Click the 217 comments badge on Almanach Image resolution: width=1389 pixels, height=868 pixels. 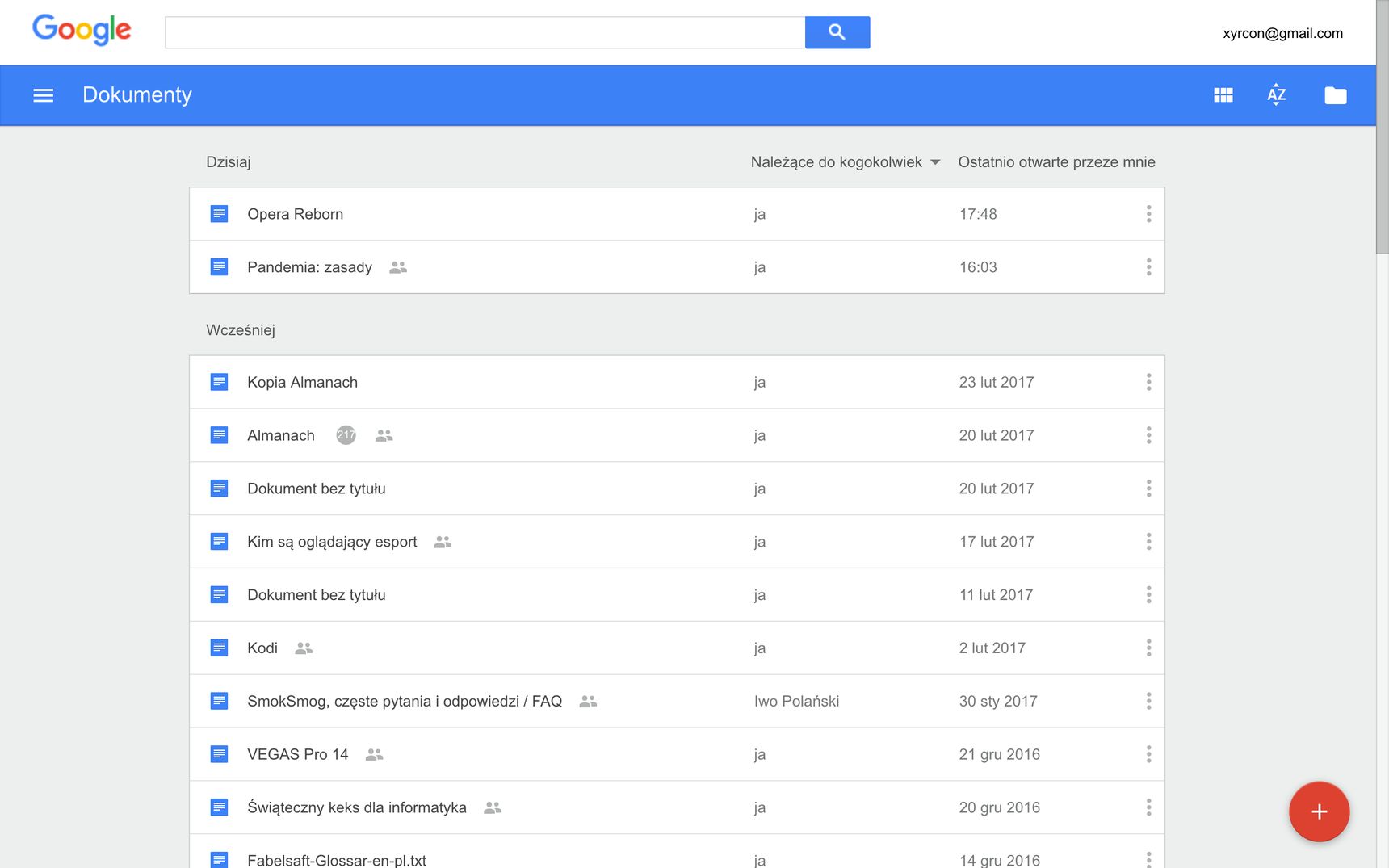(346, 435)
